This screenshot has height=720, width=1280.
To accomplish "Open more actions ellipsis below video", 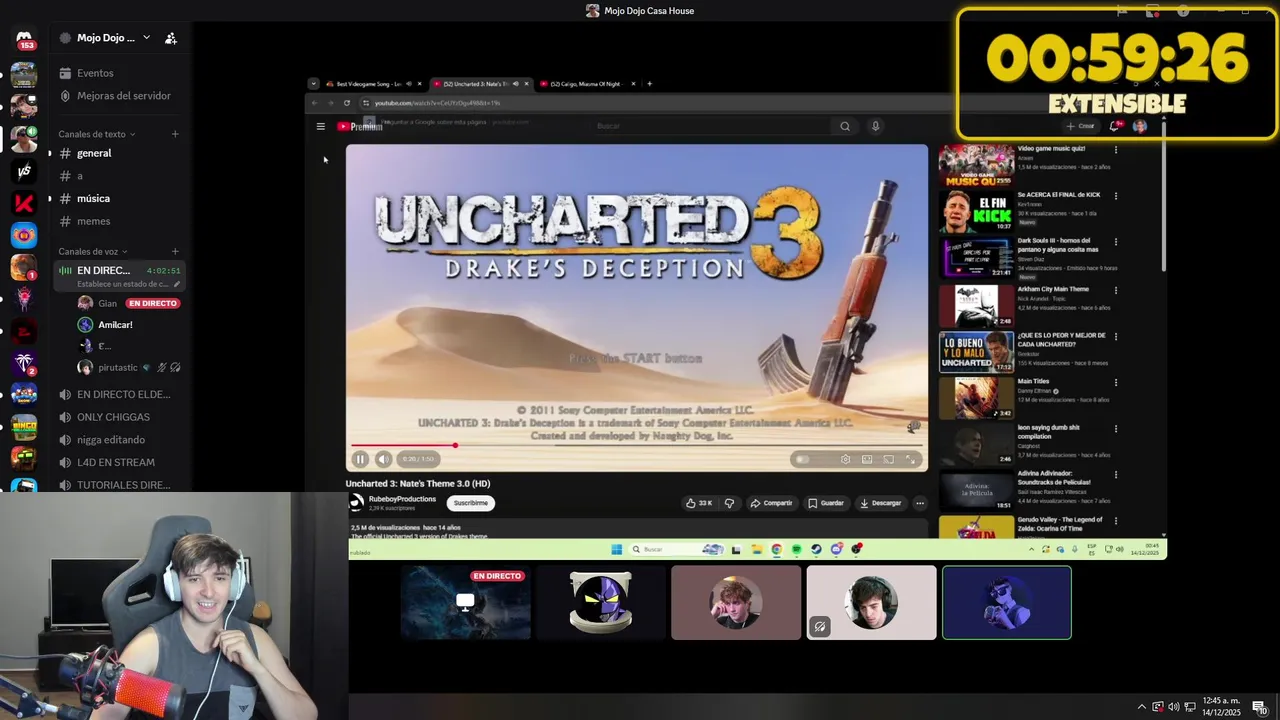I will click(x=920, y=503).
